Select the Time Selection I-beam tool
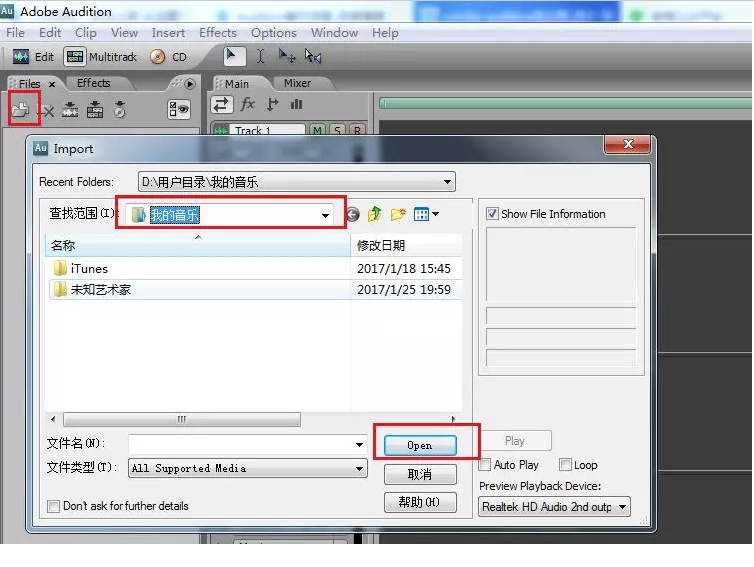Viewport: 754px width, 567px height. (260, 56)
